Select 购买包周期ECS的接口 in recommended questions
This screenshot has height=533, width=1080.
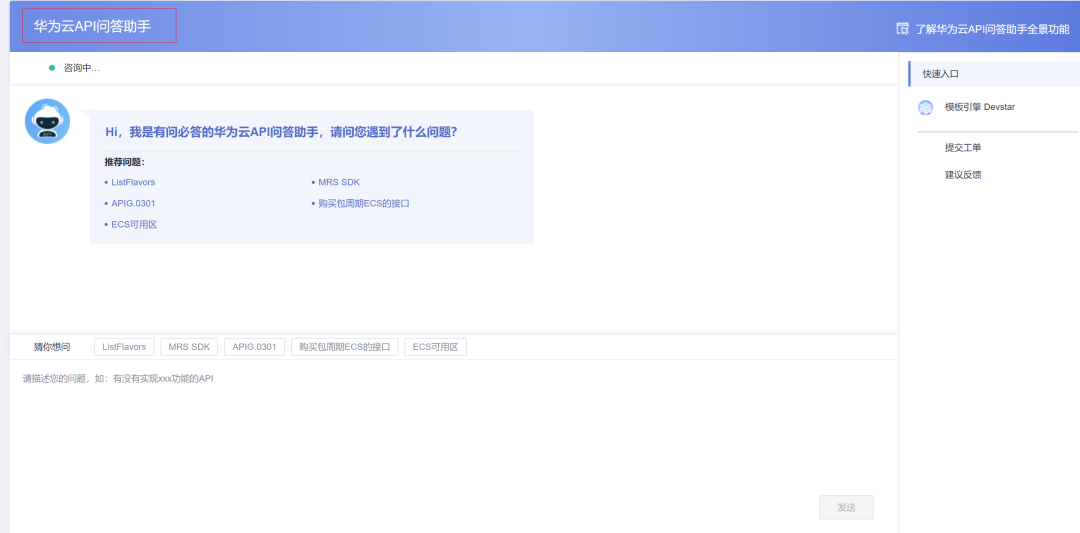coord(364,204)
